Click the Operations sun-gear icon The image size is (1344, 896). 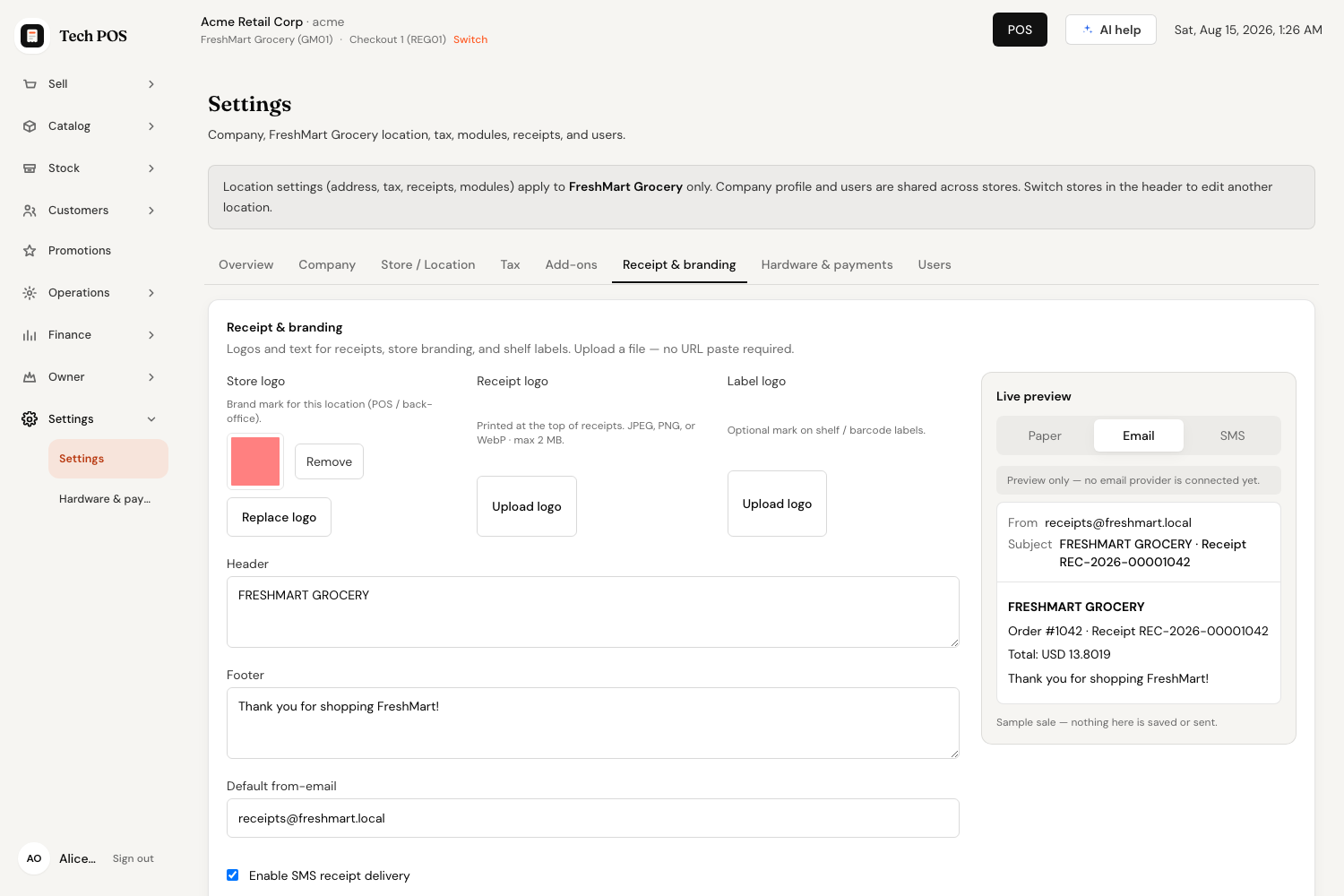30,293
